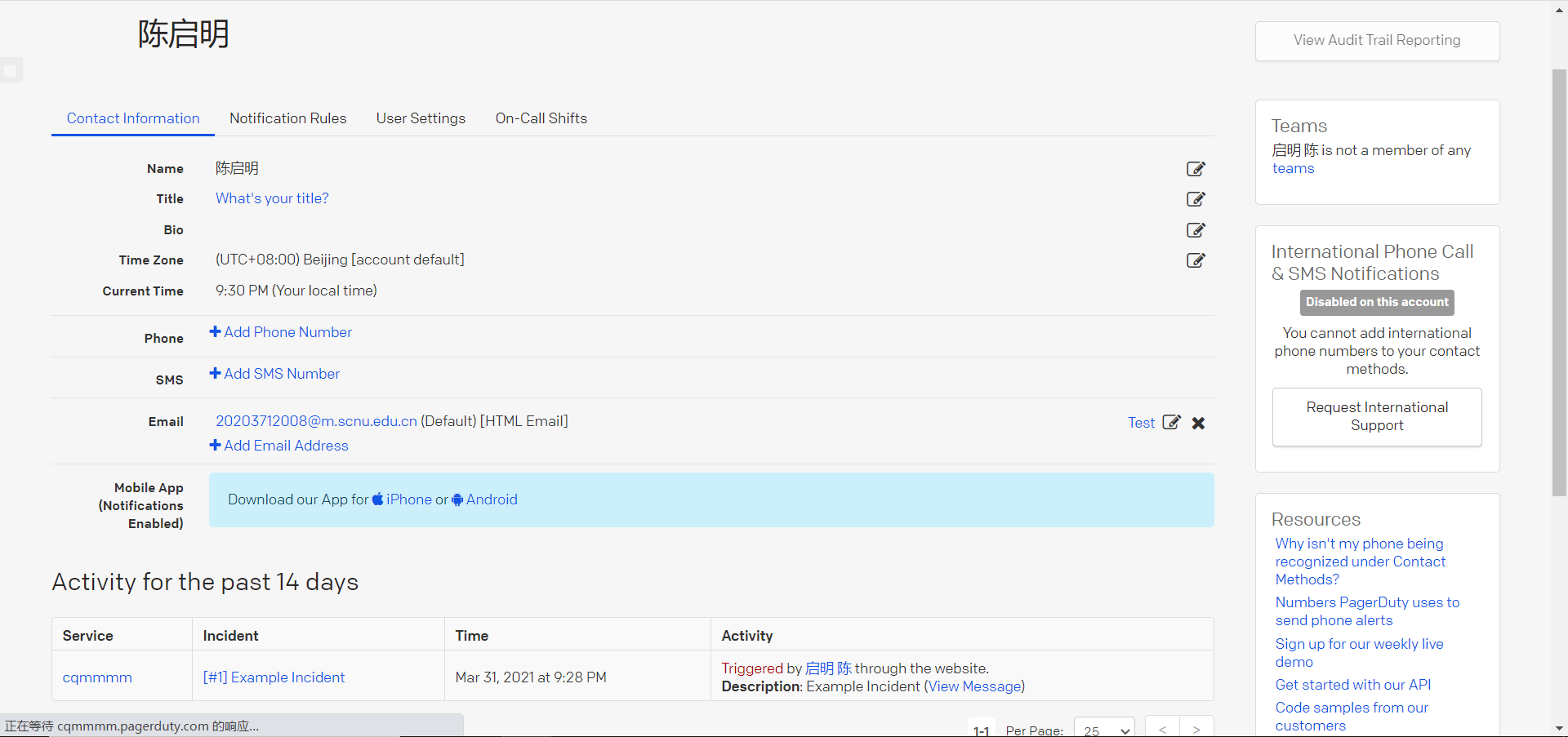Image resolution: width=1568 pixels, height=737 pixels.
Task: Click the Android robot icon
Action: pos(457,499)
